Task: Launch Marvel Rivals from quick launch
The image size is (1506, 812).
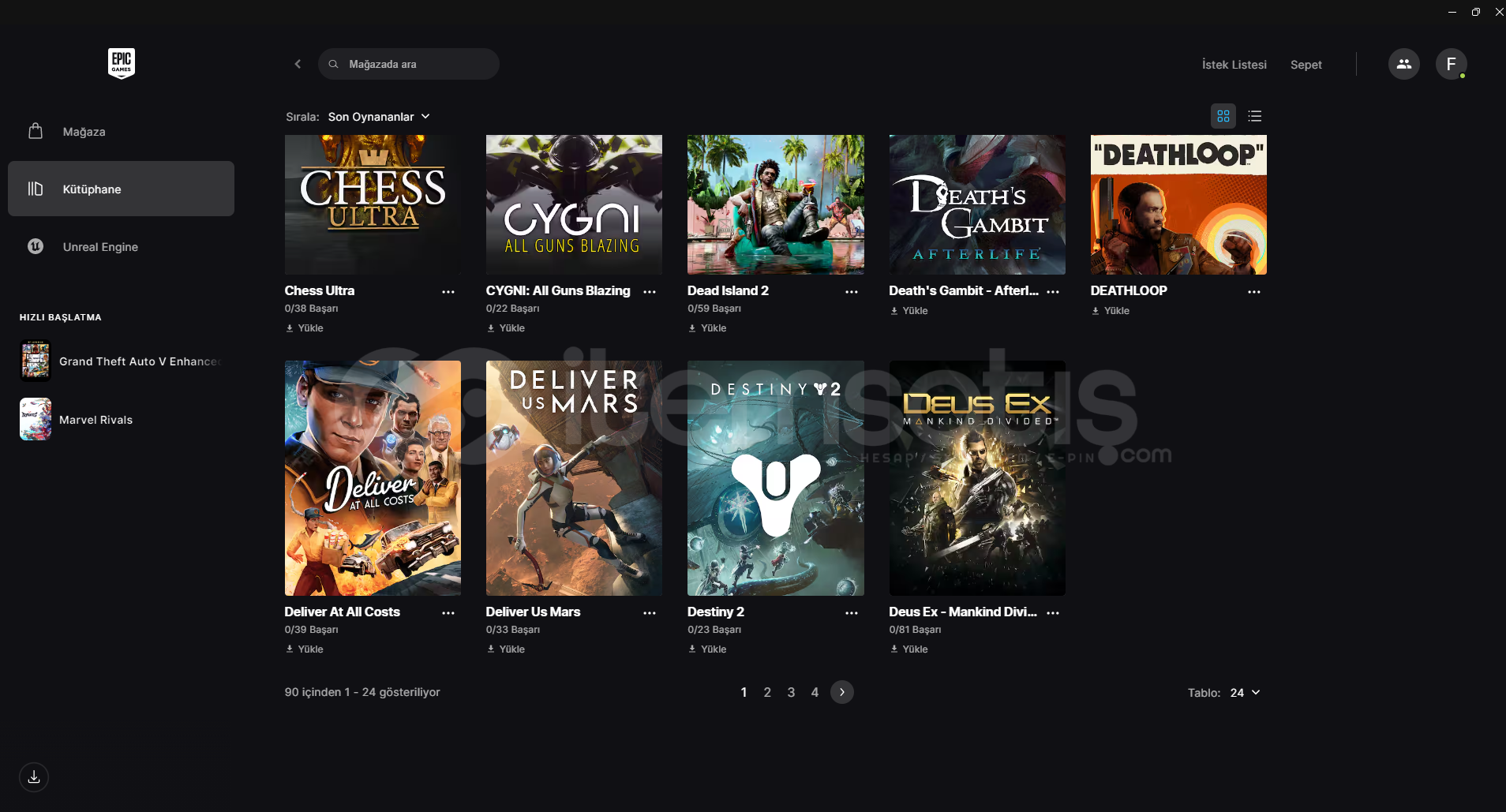Action: pyautogui.click(x=77, y=419)
